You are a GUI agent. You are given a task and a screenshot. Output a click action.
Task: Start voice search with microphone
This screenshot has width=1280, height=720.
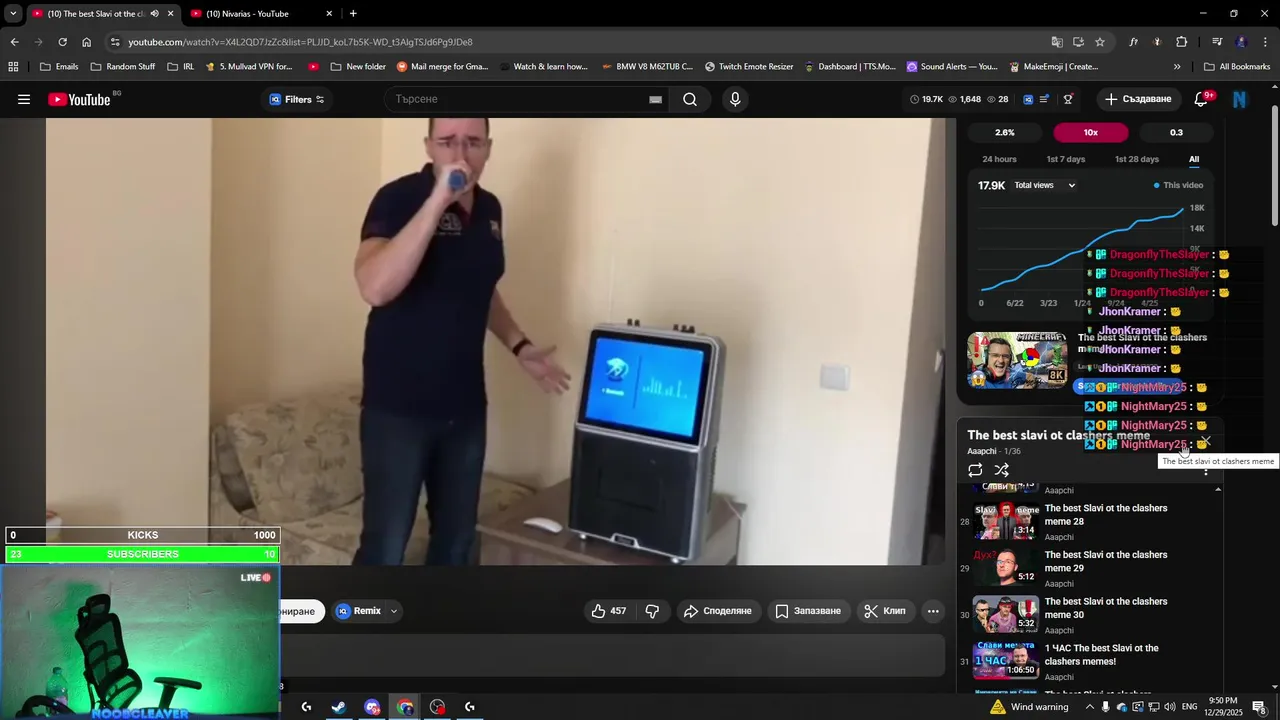(735, 99)
